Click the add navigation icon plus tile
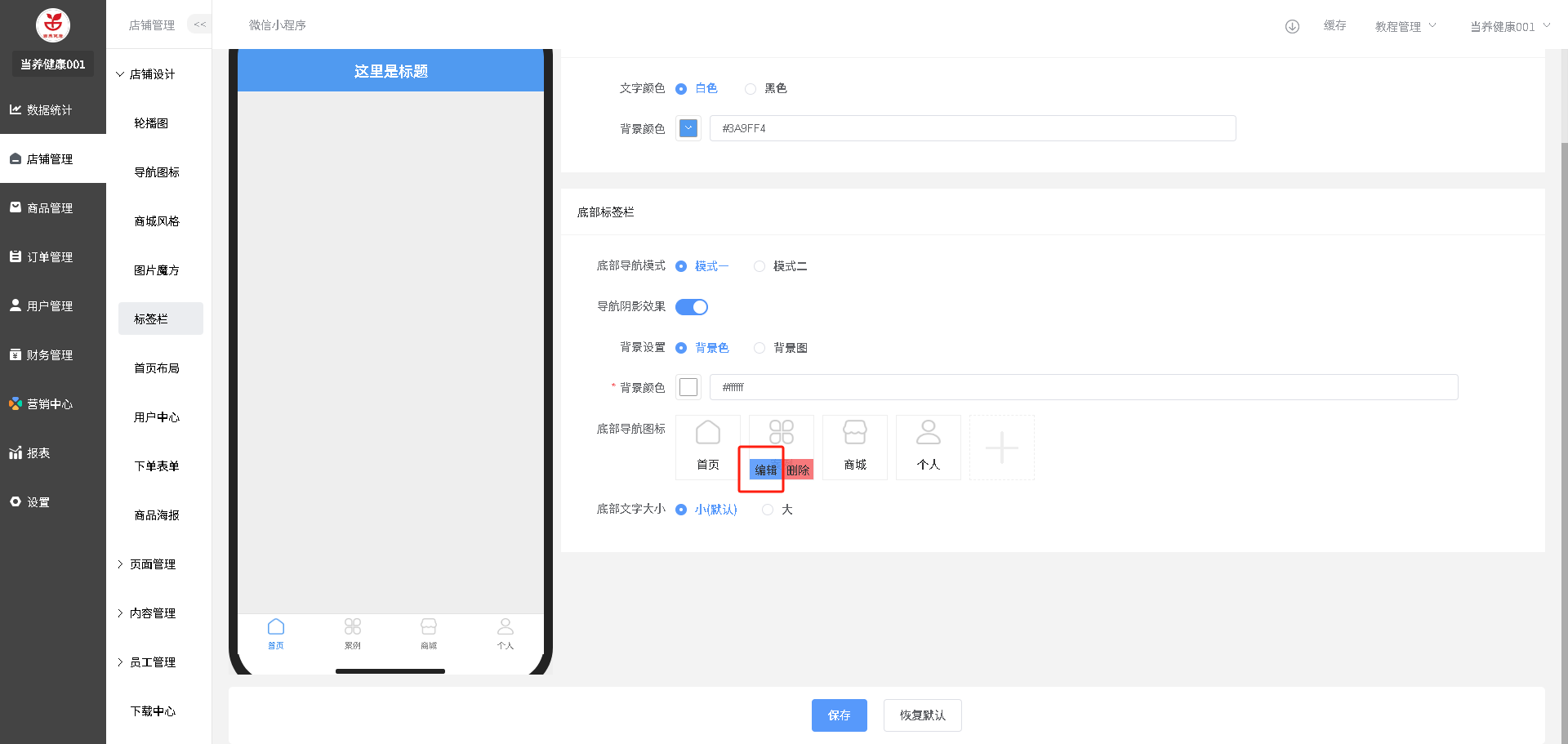The image size is (1568, 744). pyautogui.click(x=1001, y=448)
